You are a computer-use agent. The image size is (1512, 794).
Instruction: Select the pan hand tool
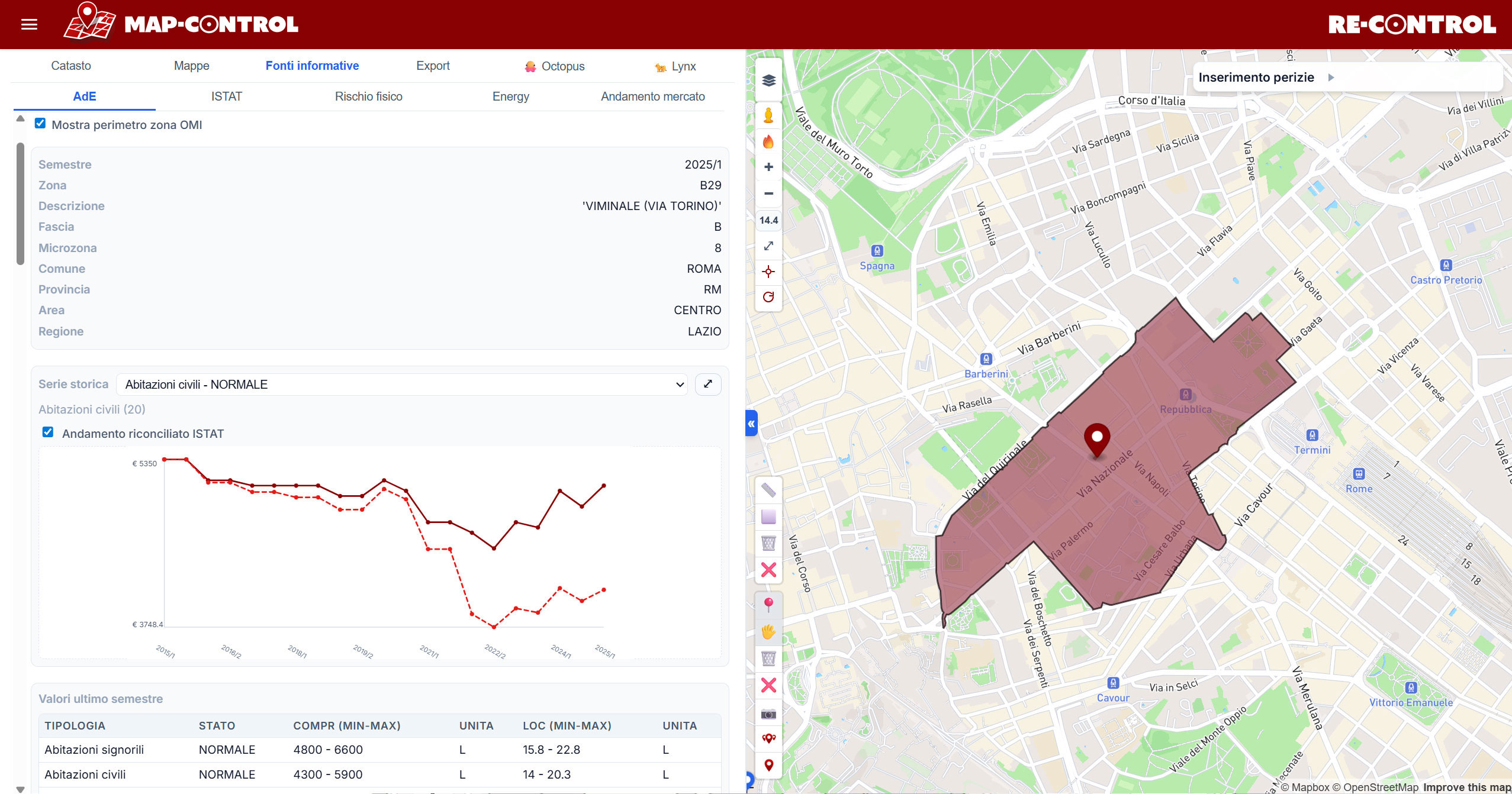click(768, 632)
